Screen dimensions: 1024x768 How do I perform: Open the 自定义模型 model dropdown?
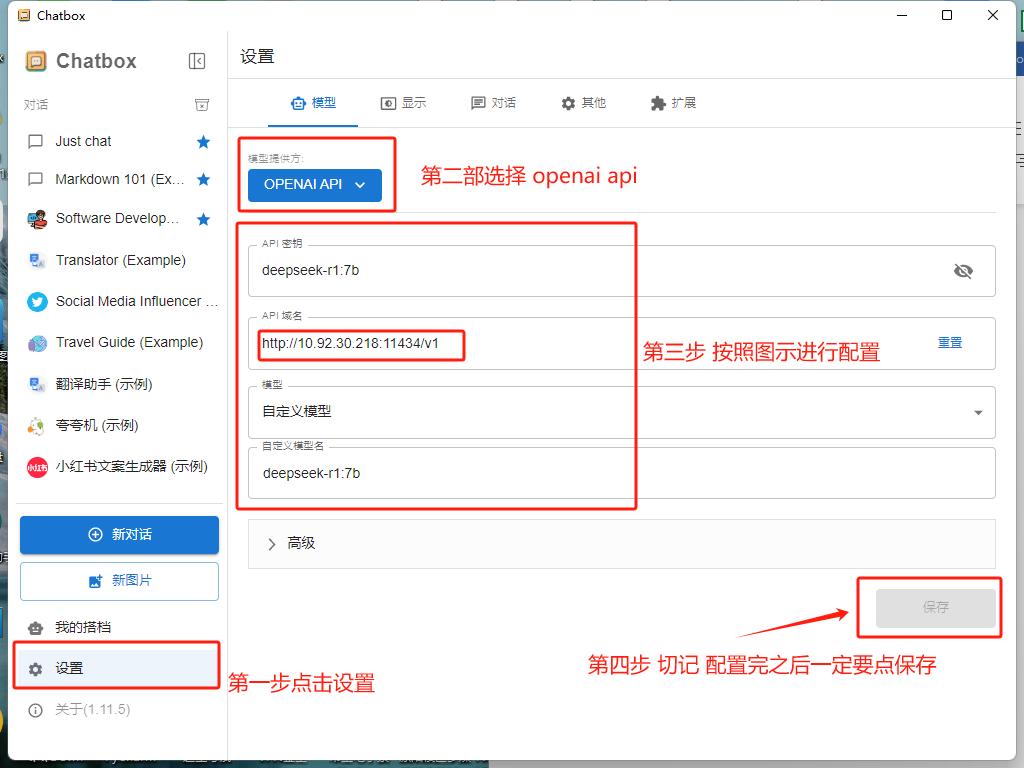(x=622, y=412)
